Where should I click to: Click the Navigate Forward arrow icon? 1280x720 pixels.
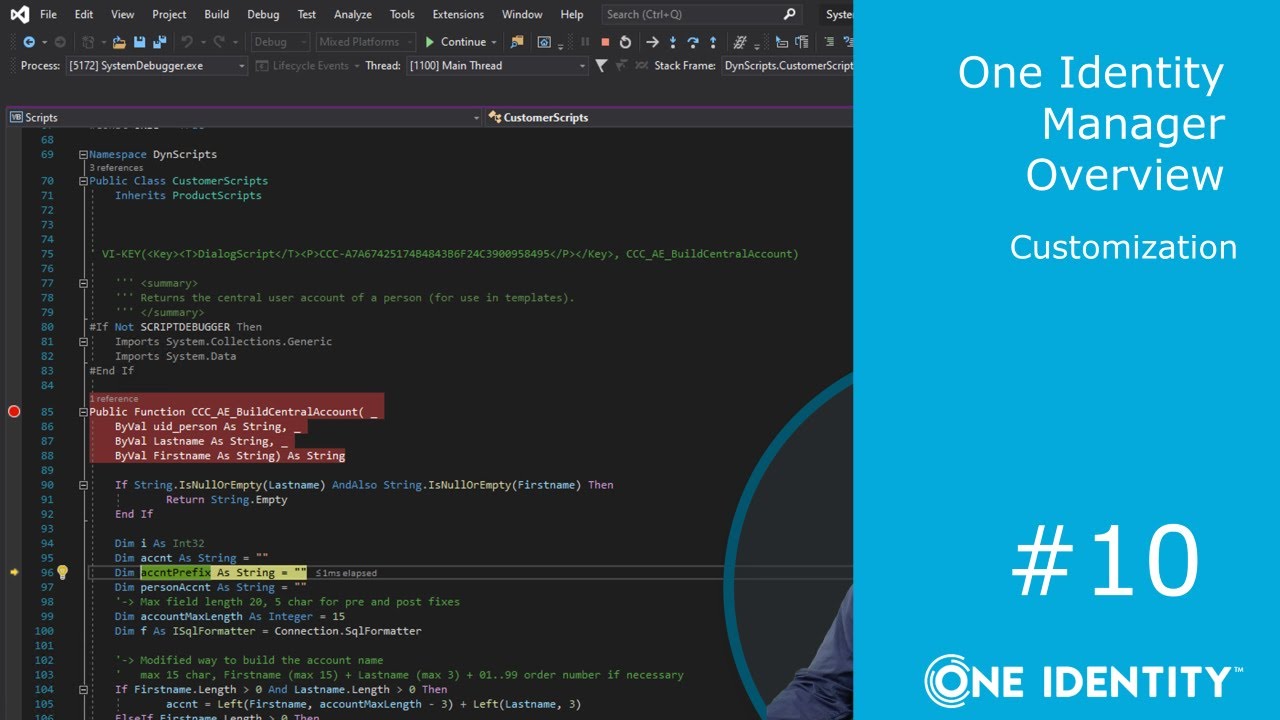pos(59,42)
